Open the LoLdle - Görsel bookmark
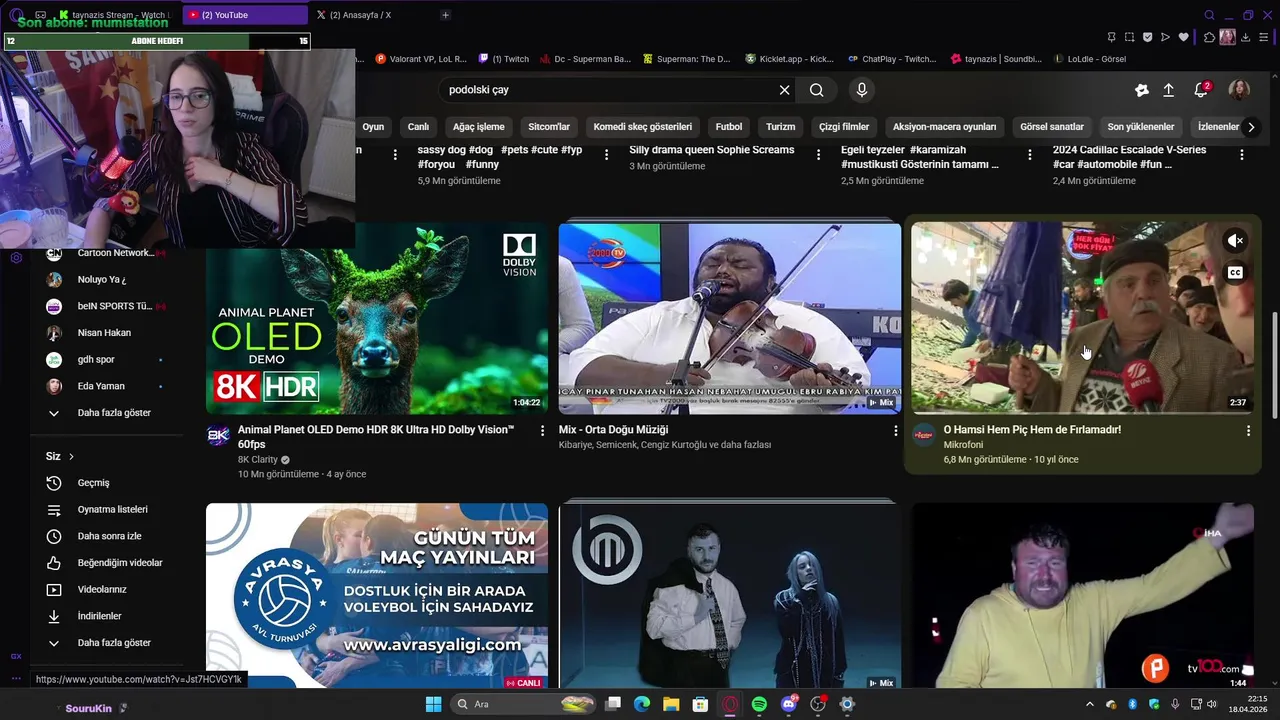The image size is (1280, 720). coord(1089,59)
